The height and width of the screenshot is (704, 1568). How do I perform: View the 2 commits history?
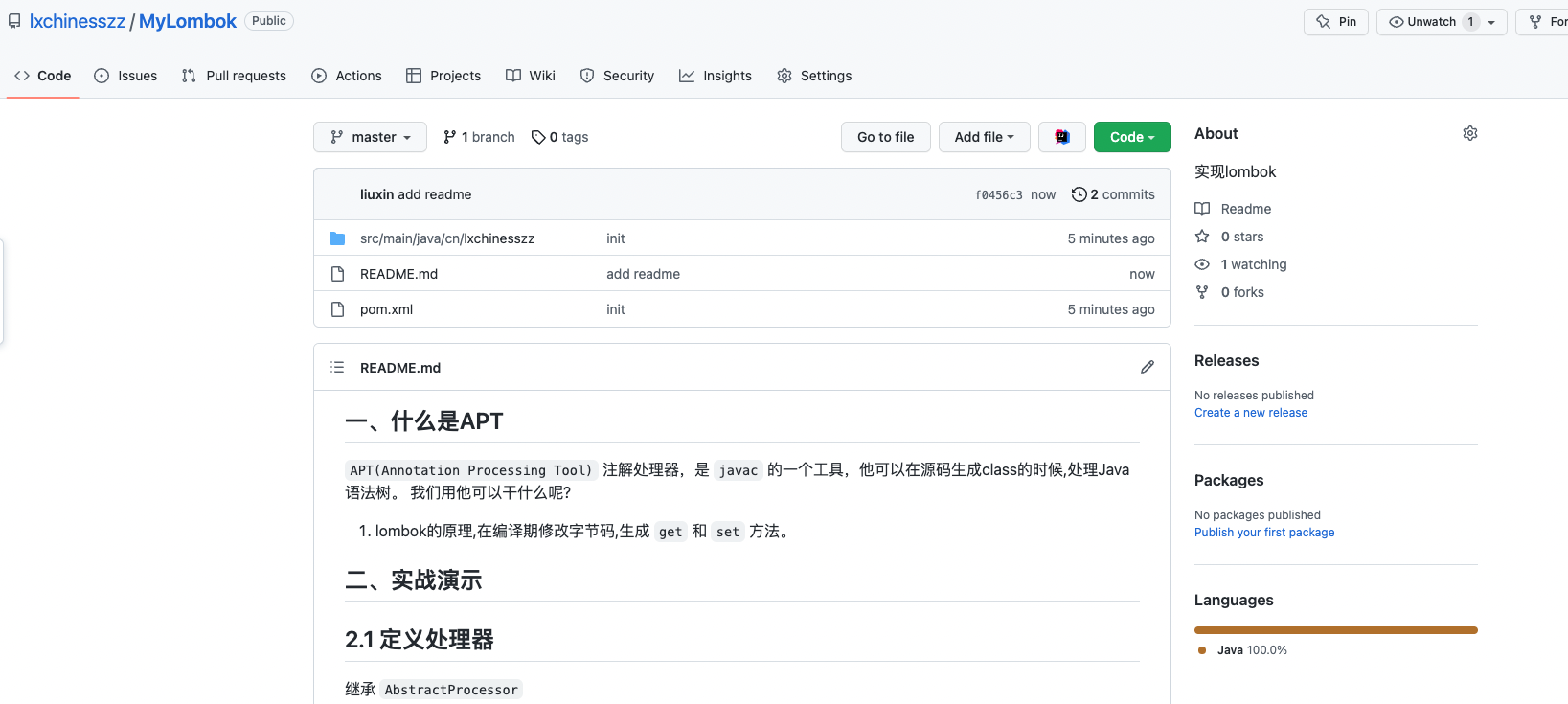tap(1114, 194)
